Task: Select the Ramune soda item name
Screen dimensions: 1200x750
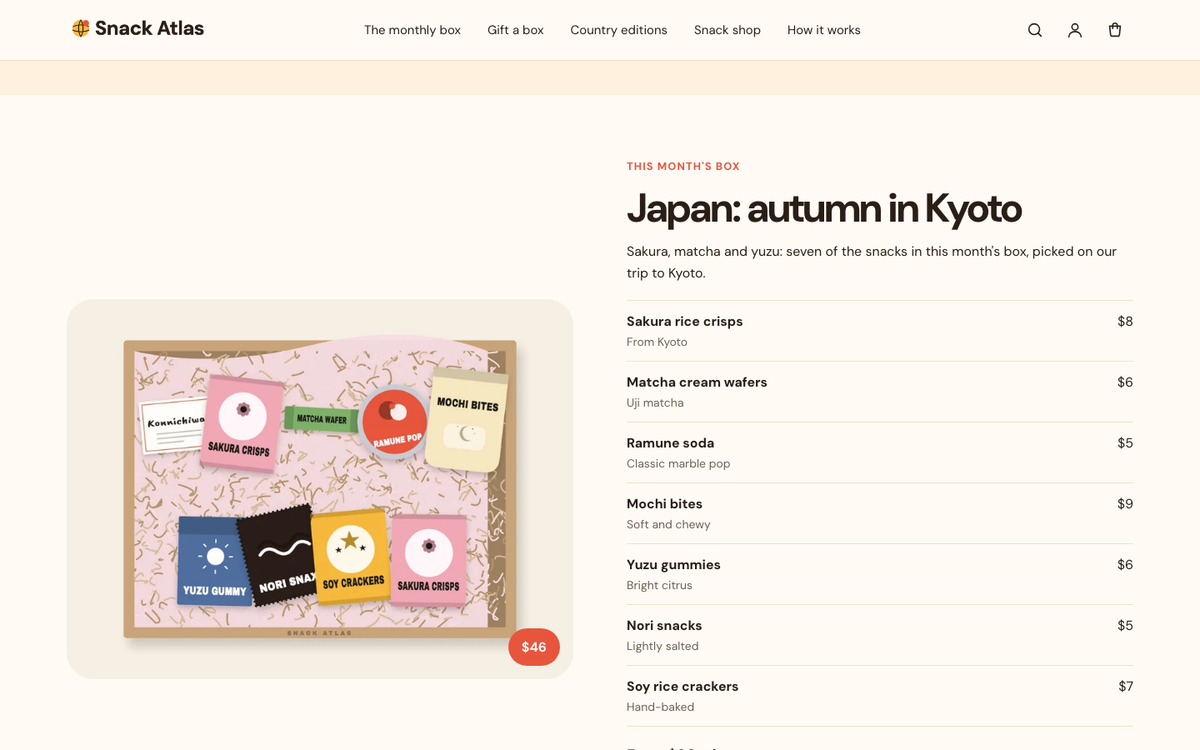Action: point(670,443)
